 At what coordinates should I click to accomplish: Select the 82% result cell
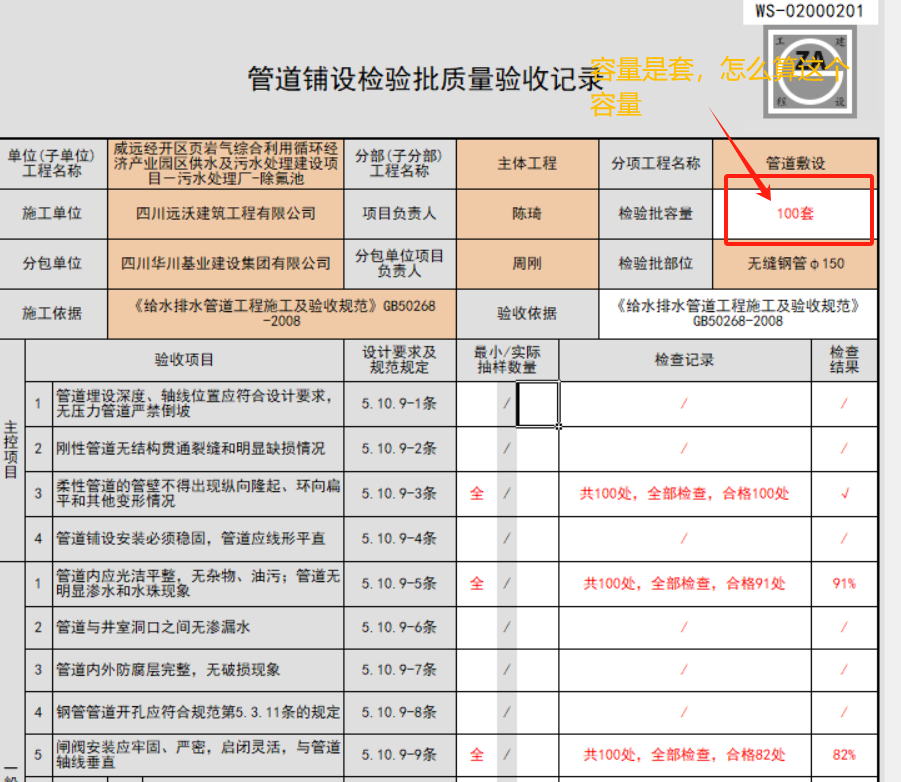pyautogui.click(x=844, y=755)
